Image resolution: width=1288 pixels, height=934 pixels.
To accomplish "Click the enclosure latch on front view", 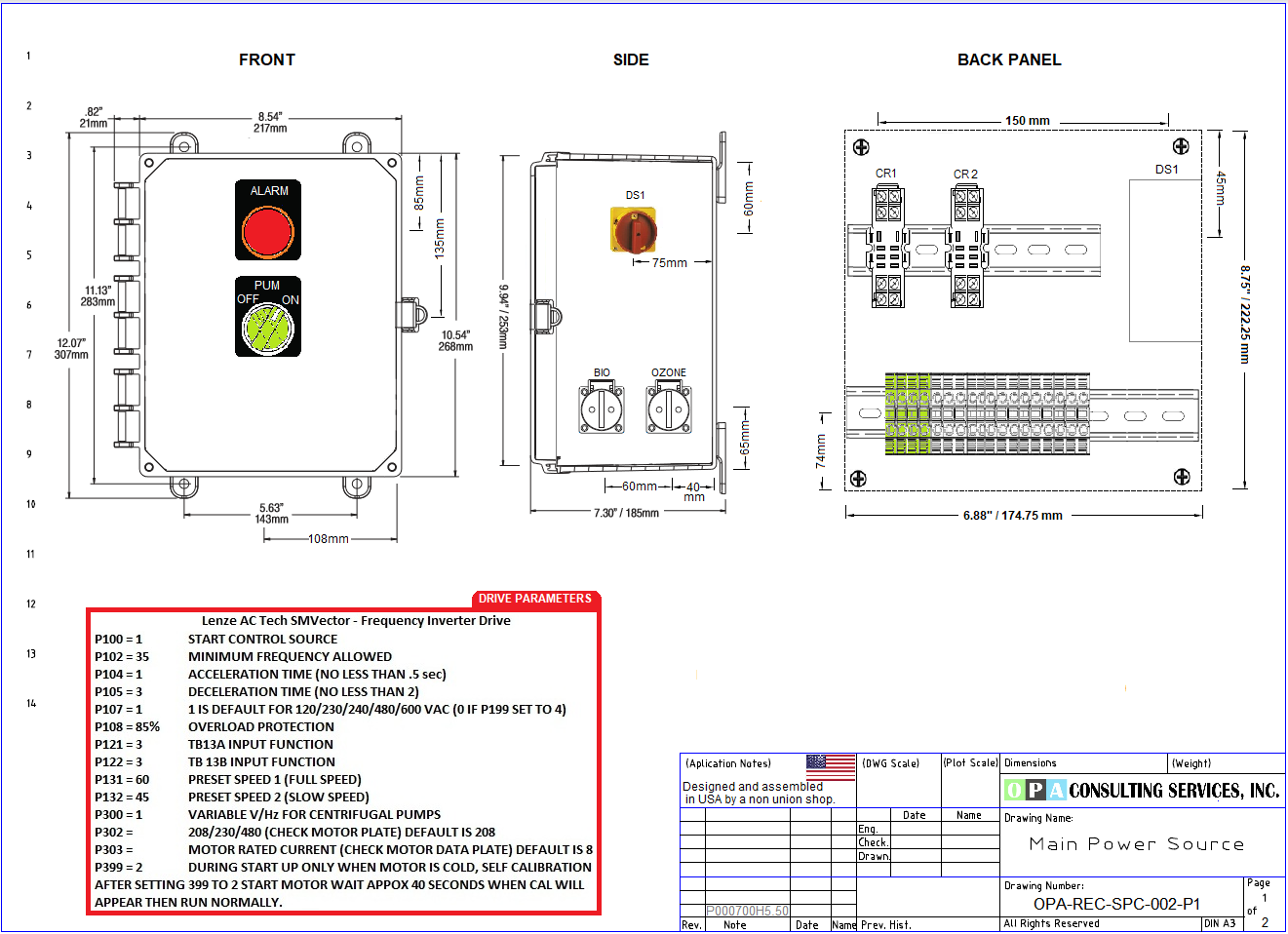I will coord(410,315).
